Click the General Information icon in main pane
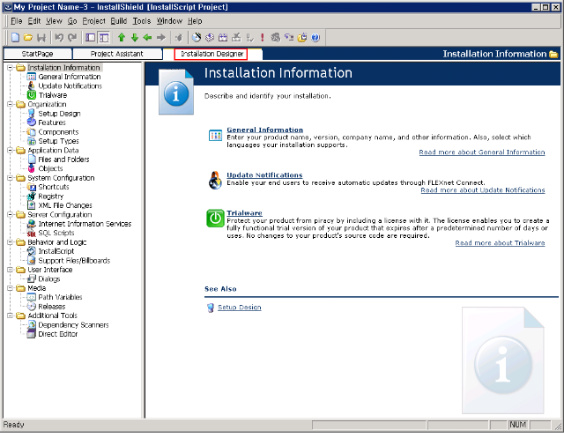The image size is (564, 433). 215,135
